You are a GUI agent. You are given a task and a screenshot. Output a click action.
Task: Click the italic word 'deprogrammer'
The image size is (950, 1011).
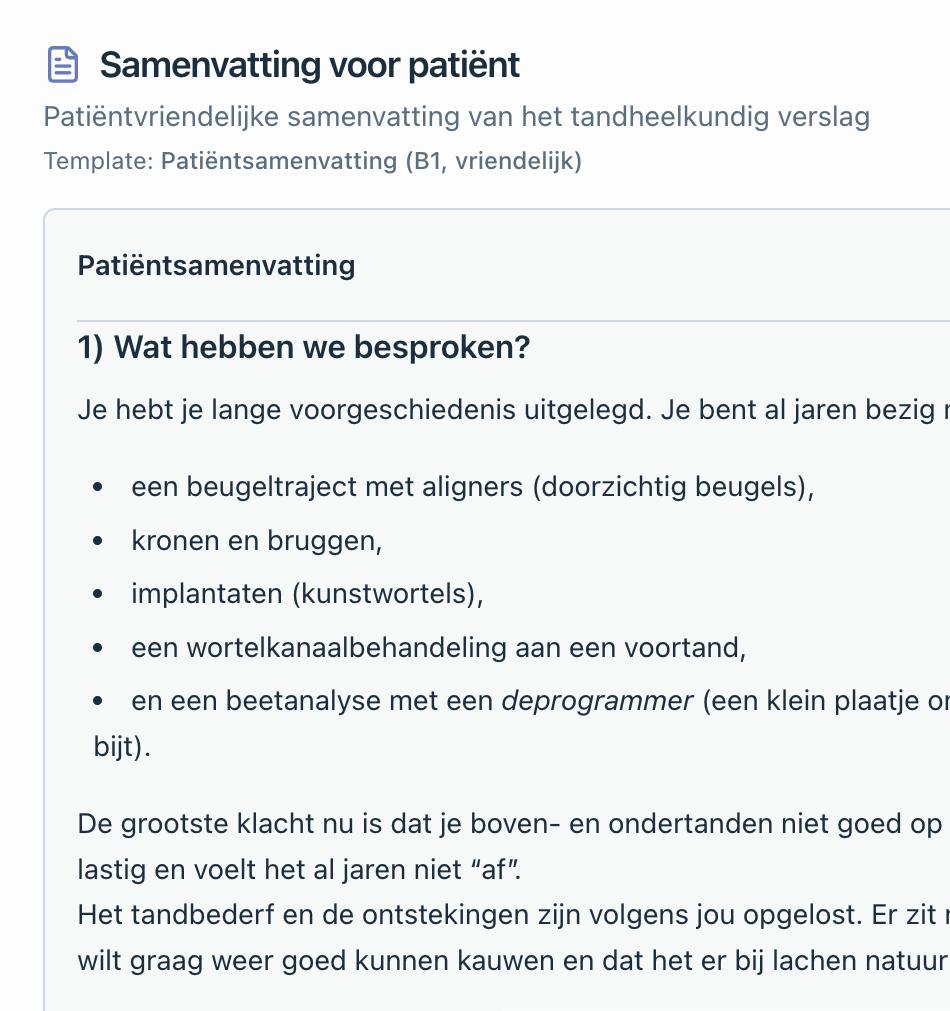[597, 701]
